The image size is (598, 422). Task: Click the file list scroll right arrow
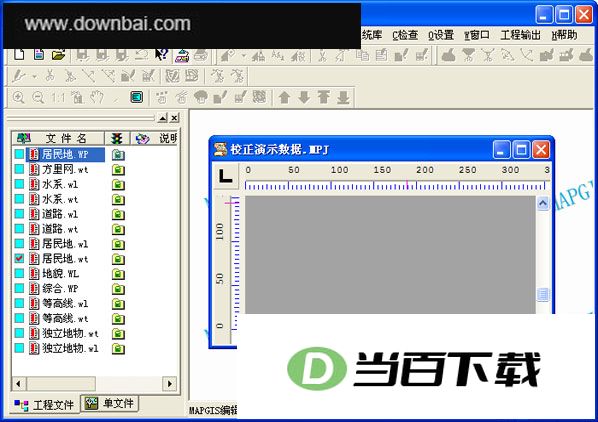click(x=169, y=383)
